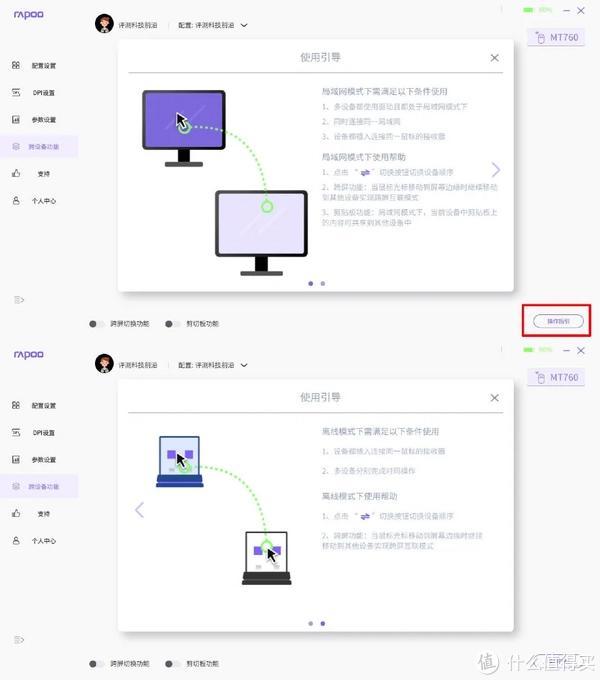Minimize the lower Rapoo window
This screenshot has height=680, width=600.
coord(566,350)
